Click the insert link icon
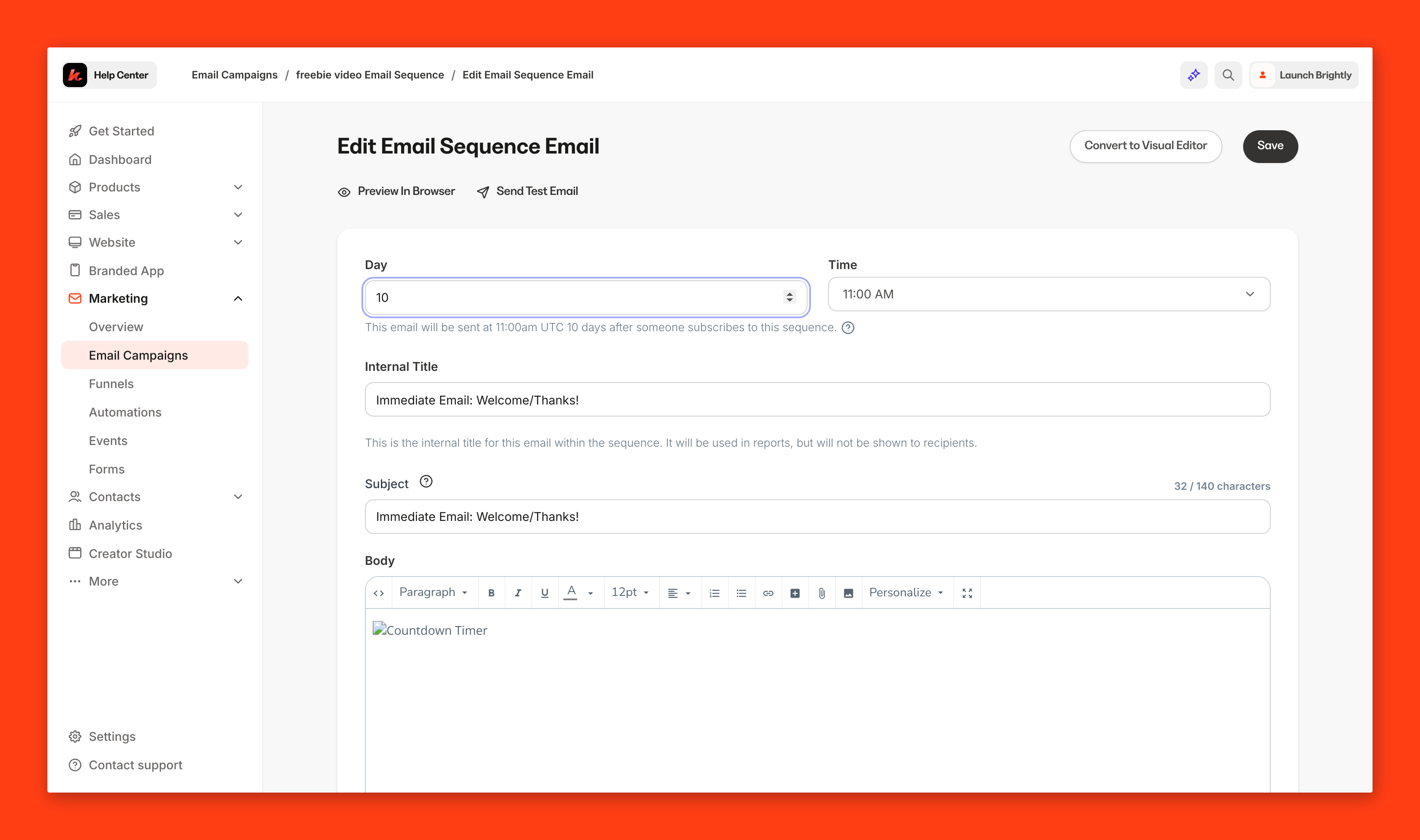Viewport: 1420px width, 840px height. click(768, 592)
